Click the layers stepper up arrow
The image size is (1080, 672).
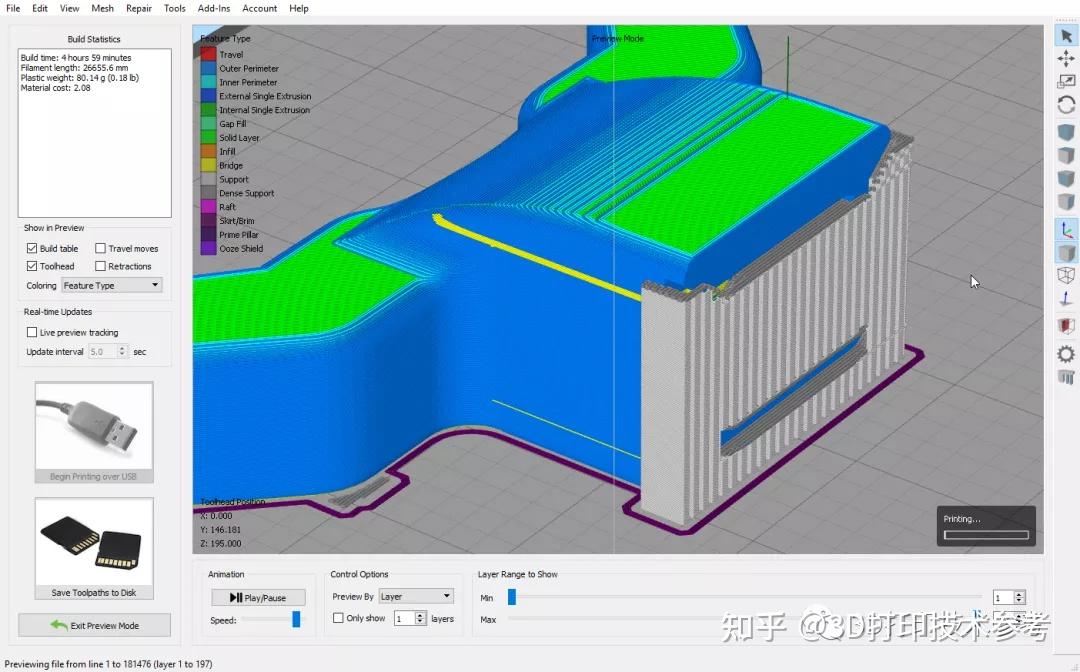pyautogui.click(x=420, y=613)
